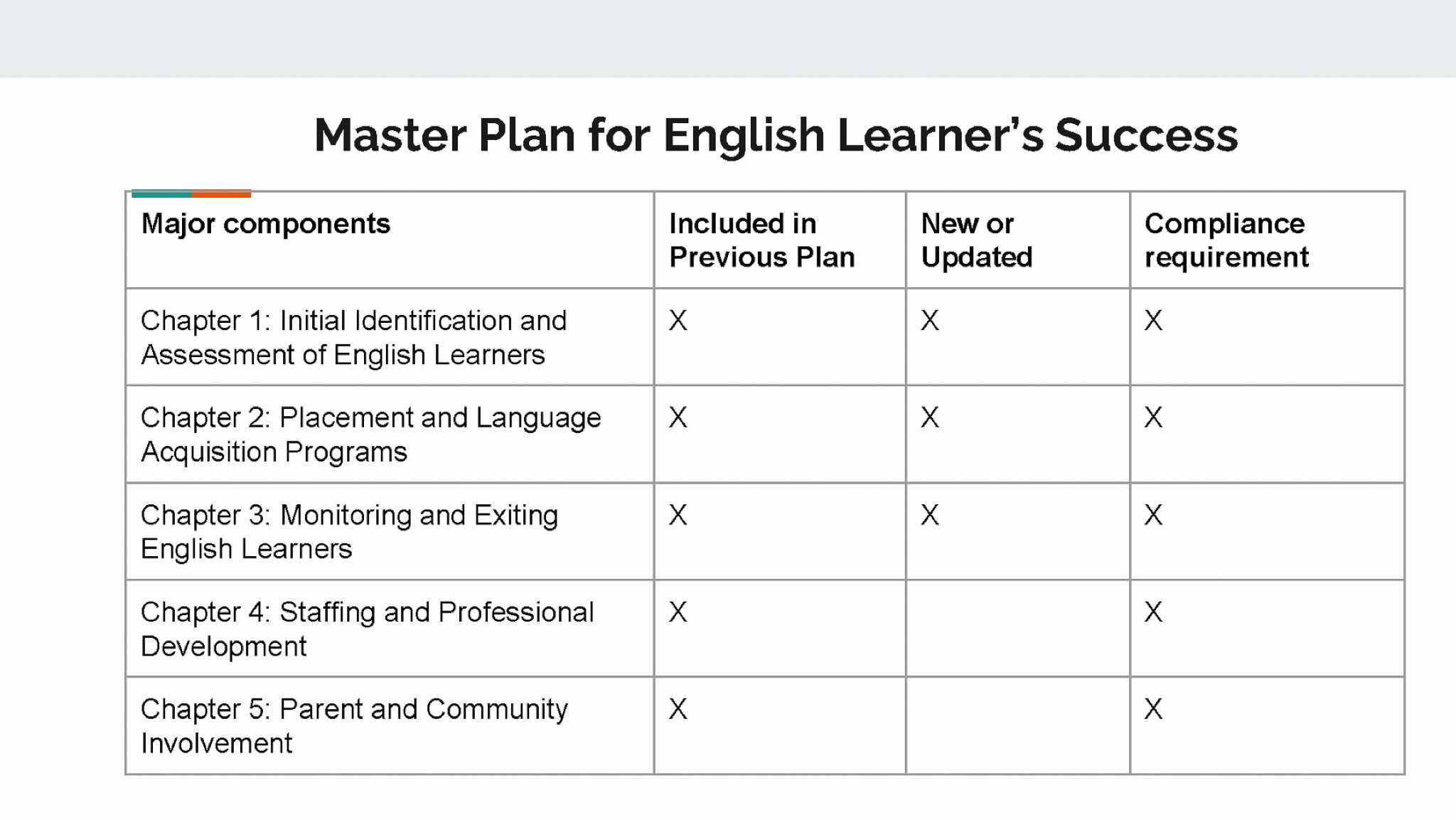The image size is (1456, 820).
Task: Click Chapter 2 Placement and Language Acquisition text
Action: tap(370, 435)
